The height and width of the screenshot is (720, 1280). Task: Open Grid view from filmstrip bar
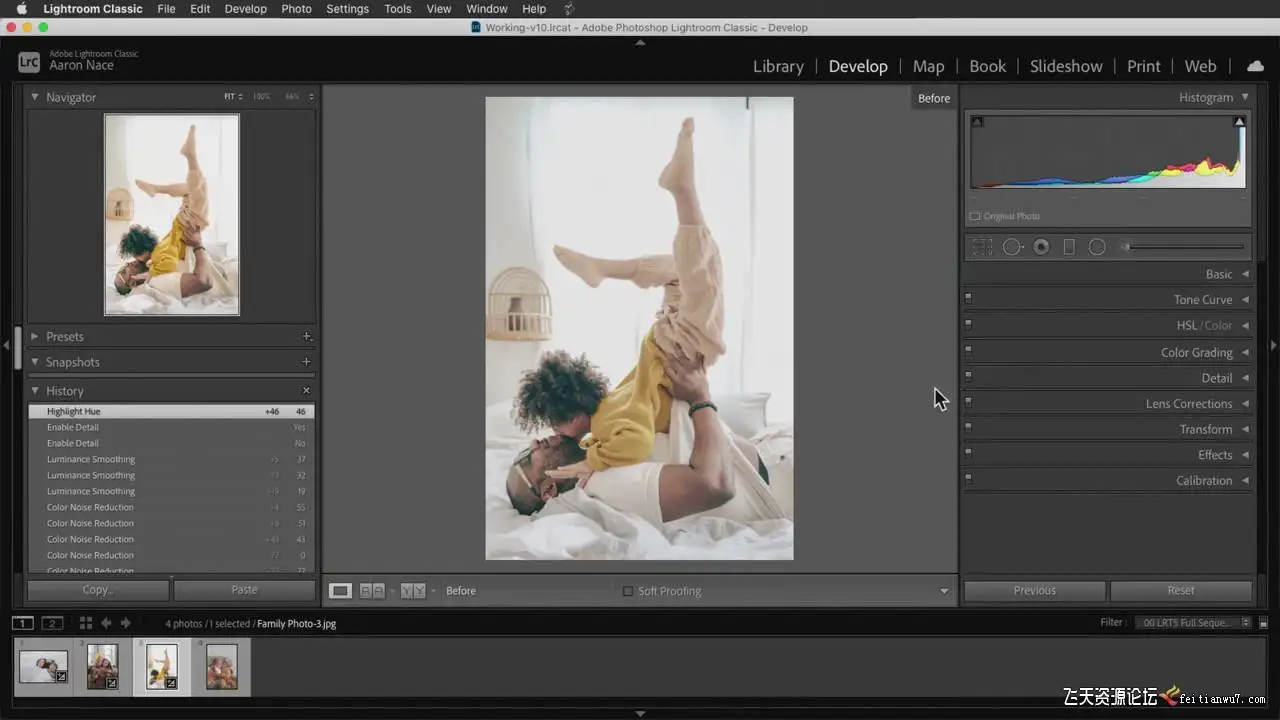click(86, 623)
